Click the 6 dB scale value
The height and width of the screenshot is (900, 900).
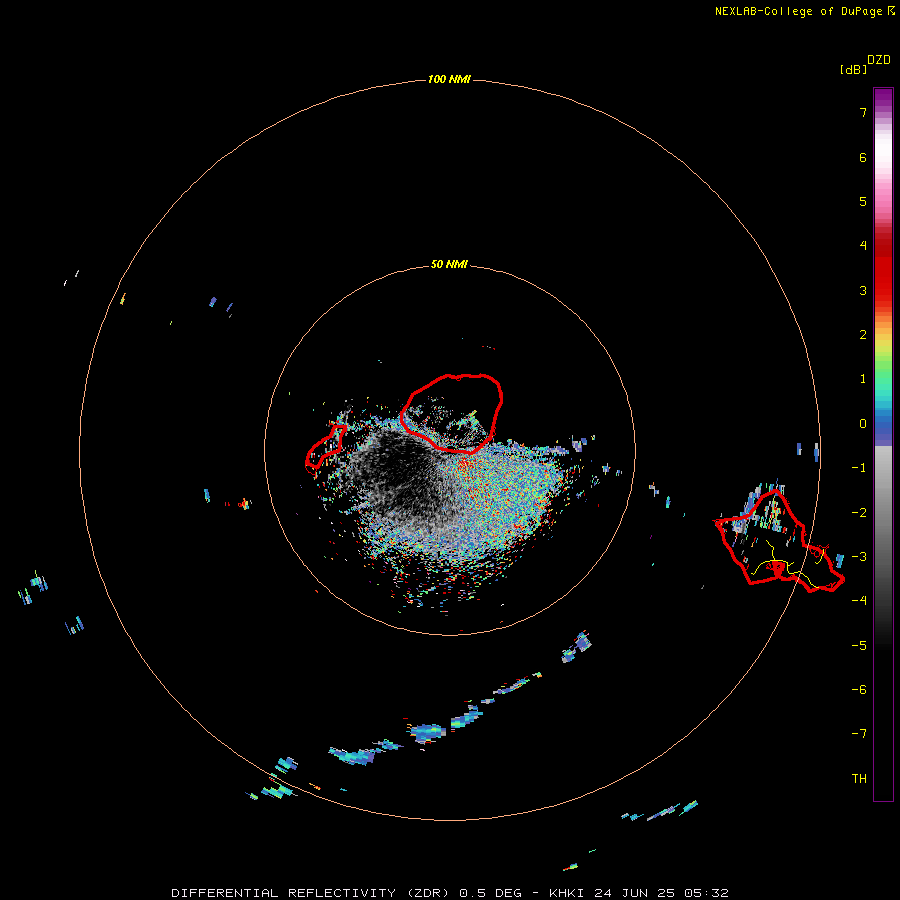[x=863, y=157]
